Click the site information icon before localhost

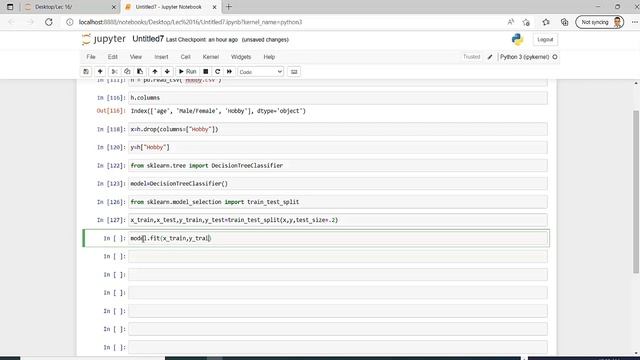[70, 22]
